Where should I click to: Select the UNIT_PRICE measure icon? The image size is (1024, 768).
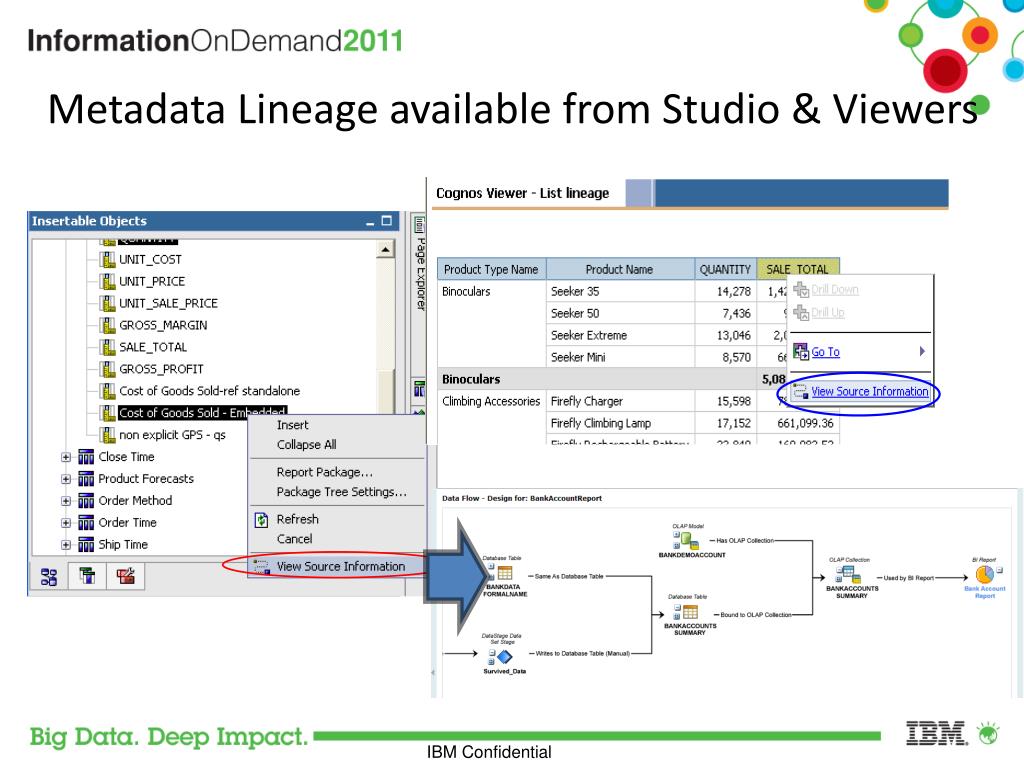[108, 281]
